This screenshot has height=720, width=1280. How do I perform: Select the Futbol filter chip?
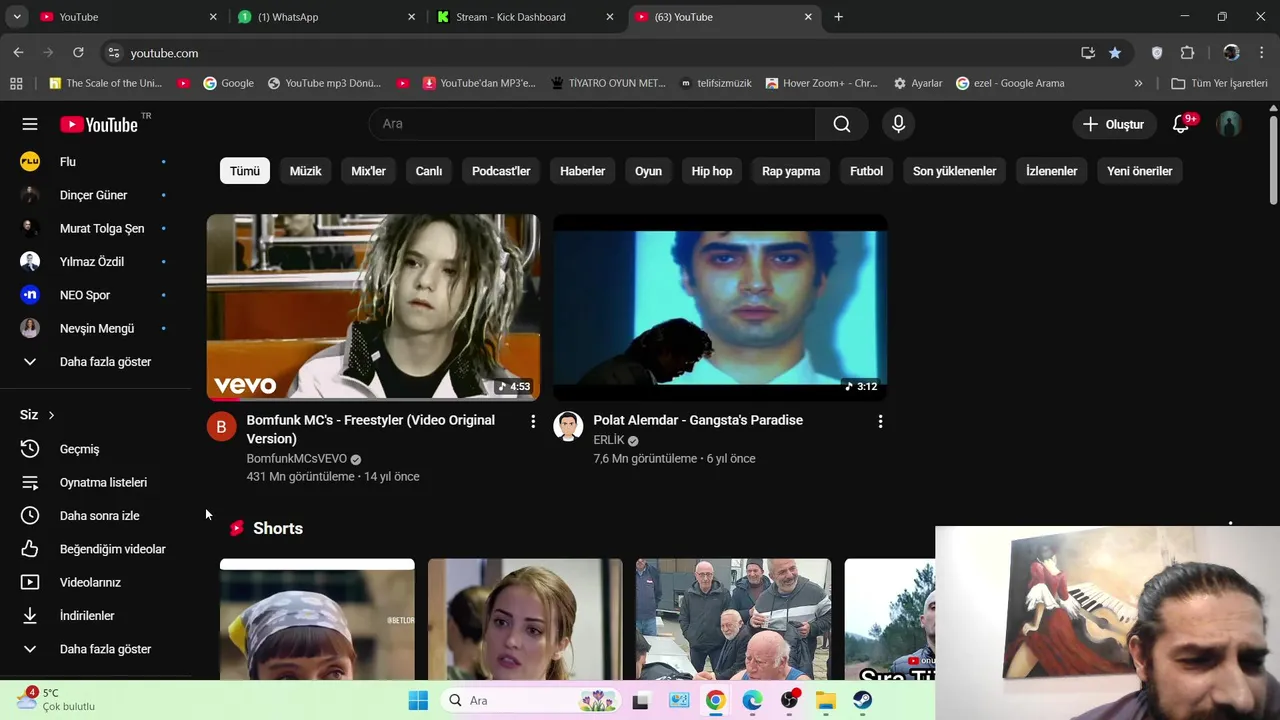pyautogui.click(x=866, y=171)
